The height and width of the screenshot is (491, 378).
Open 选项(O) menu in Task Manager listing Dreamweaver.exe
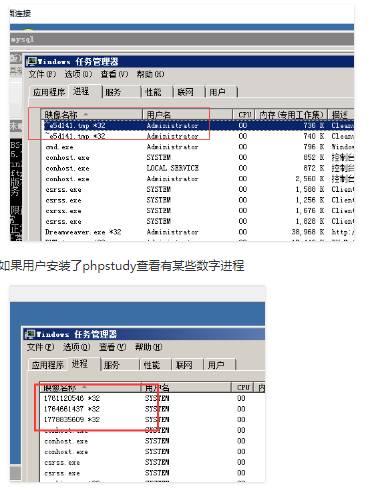click(x=78, y=74)
